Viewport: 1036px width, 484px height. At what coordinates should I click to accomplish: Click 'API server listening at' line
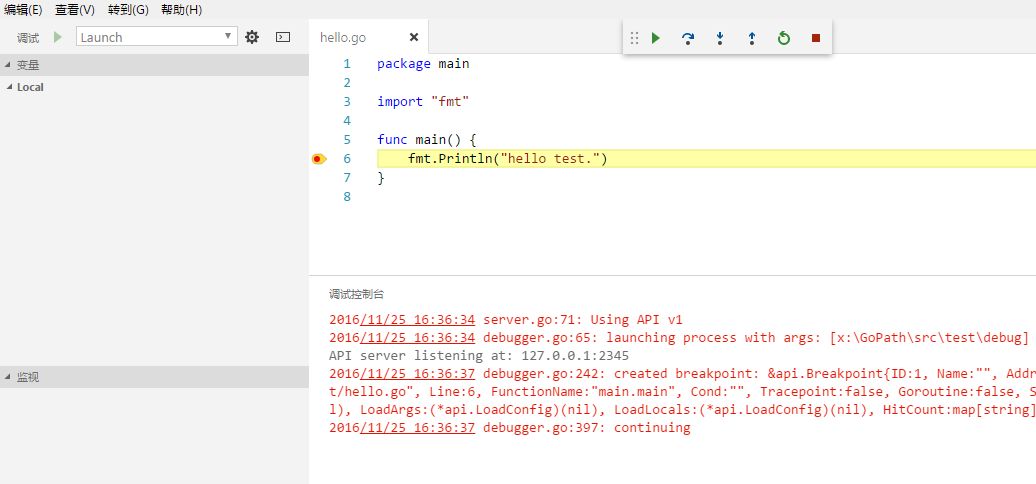click(x=479, y=355)
